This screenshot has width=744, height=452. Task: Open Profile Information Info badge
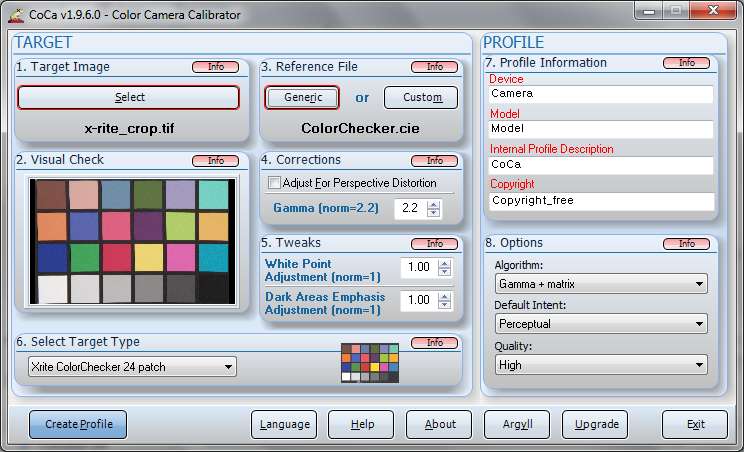pyautogui.click(x=687, y=63)
